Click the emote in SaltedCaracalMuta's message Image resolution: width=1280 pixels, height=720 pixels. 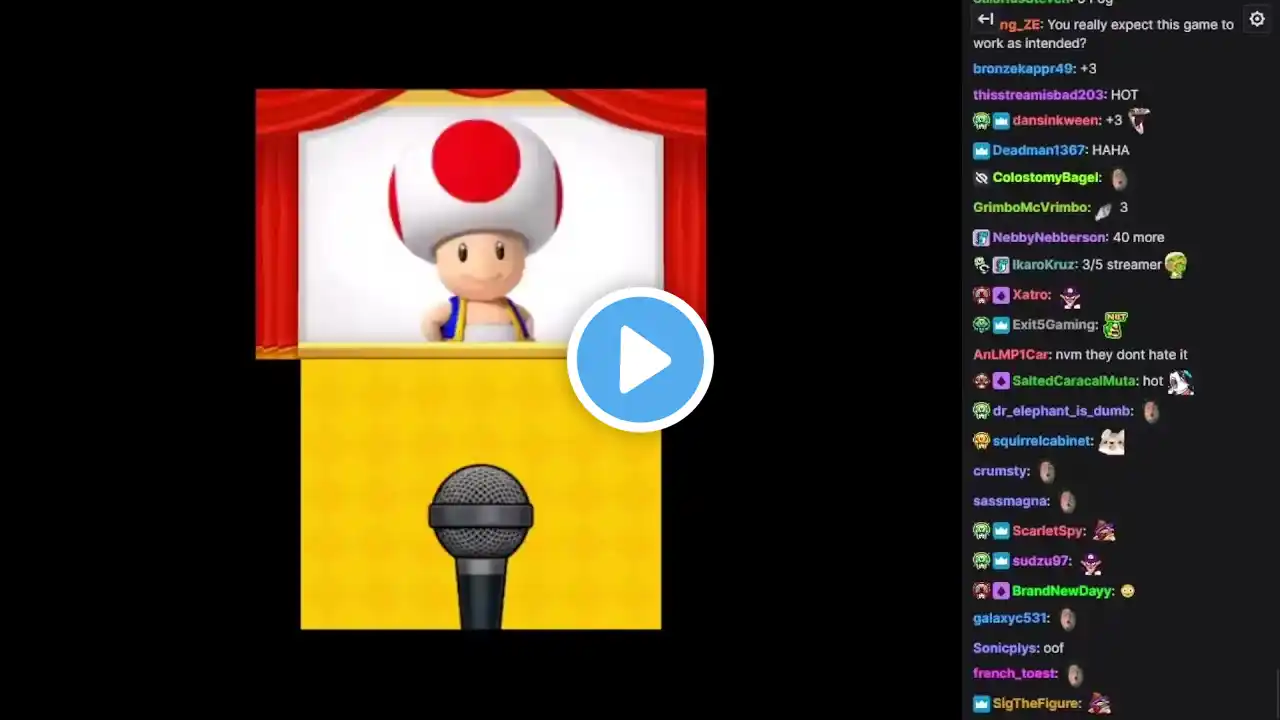point(1181,381)
